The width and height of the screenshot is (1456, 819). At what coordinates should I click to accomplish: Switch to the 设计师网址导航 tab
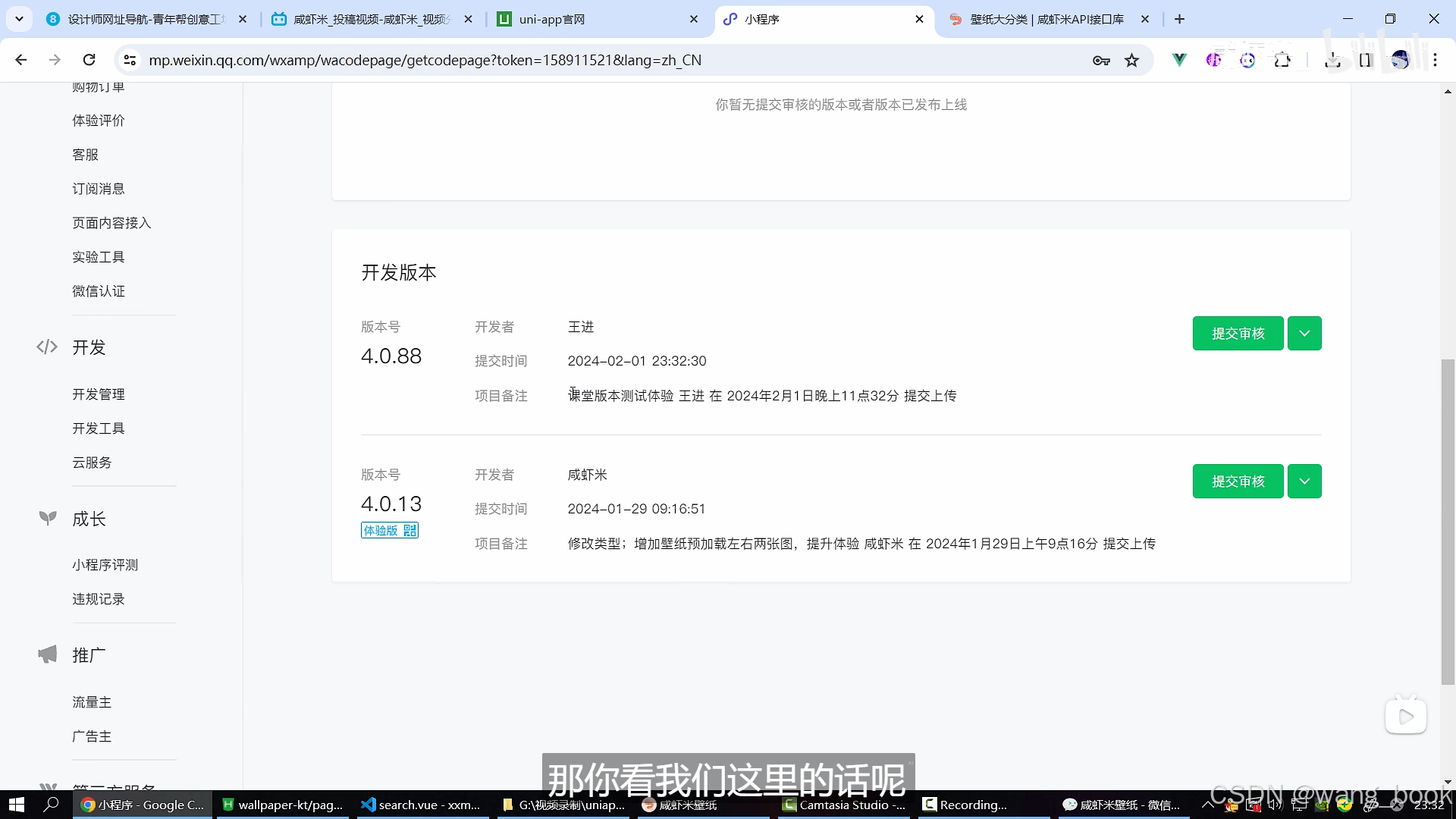click(x=147, y=19)
